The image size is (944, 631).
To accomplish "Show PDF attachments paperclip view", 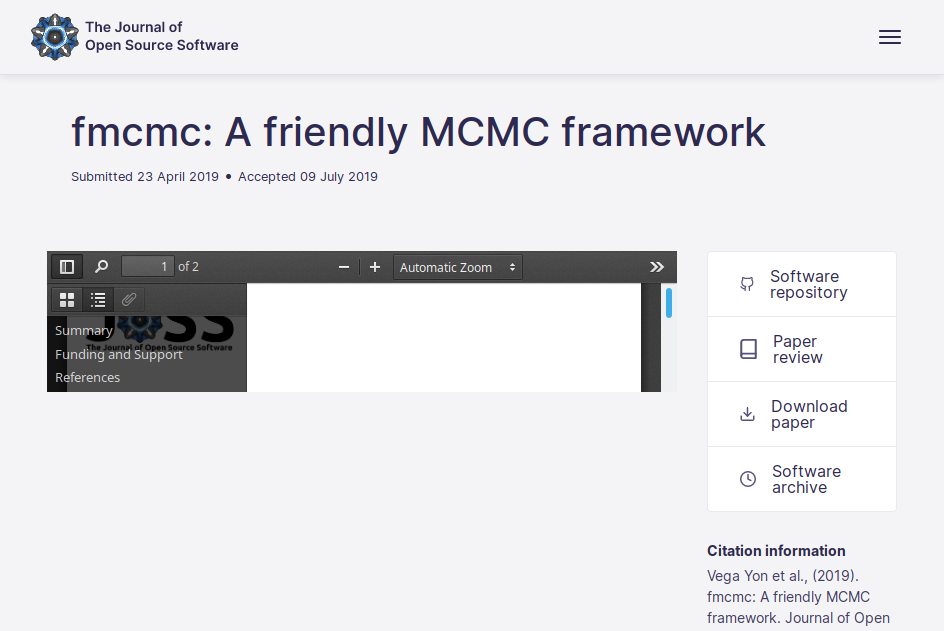I will (x=129, y=299).
